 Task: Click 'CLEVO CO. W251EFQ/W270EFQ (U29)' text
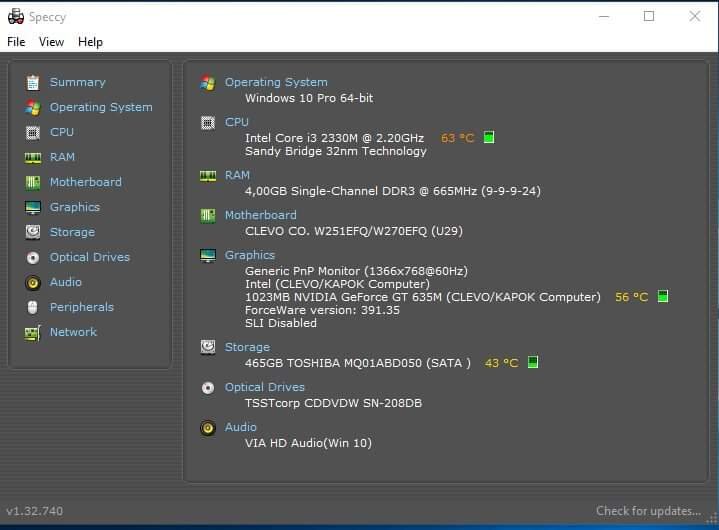click(354, 231)
